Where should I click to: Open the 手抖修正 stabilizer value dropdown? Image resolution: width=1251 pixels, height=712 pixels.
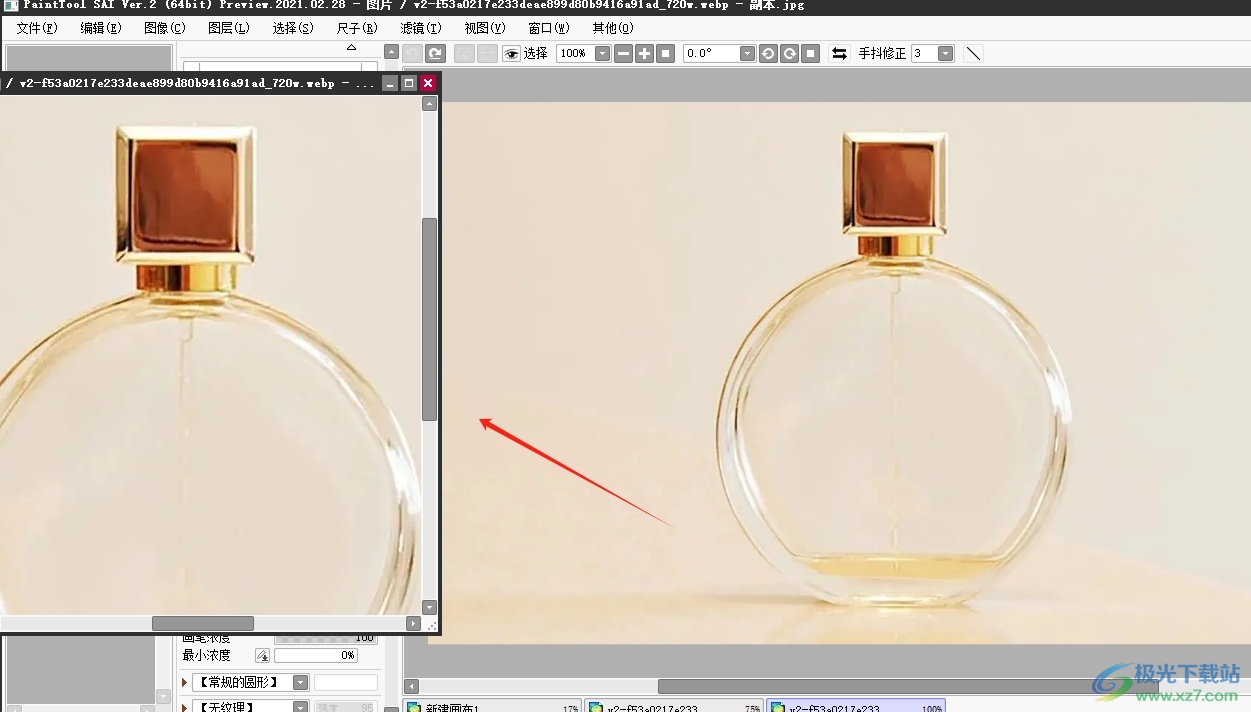pyautogui.click(x=945, y=53)
